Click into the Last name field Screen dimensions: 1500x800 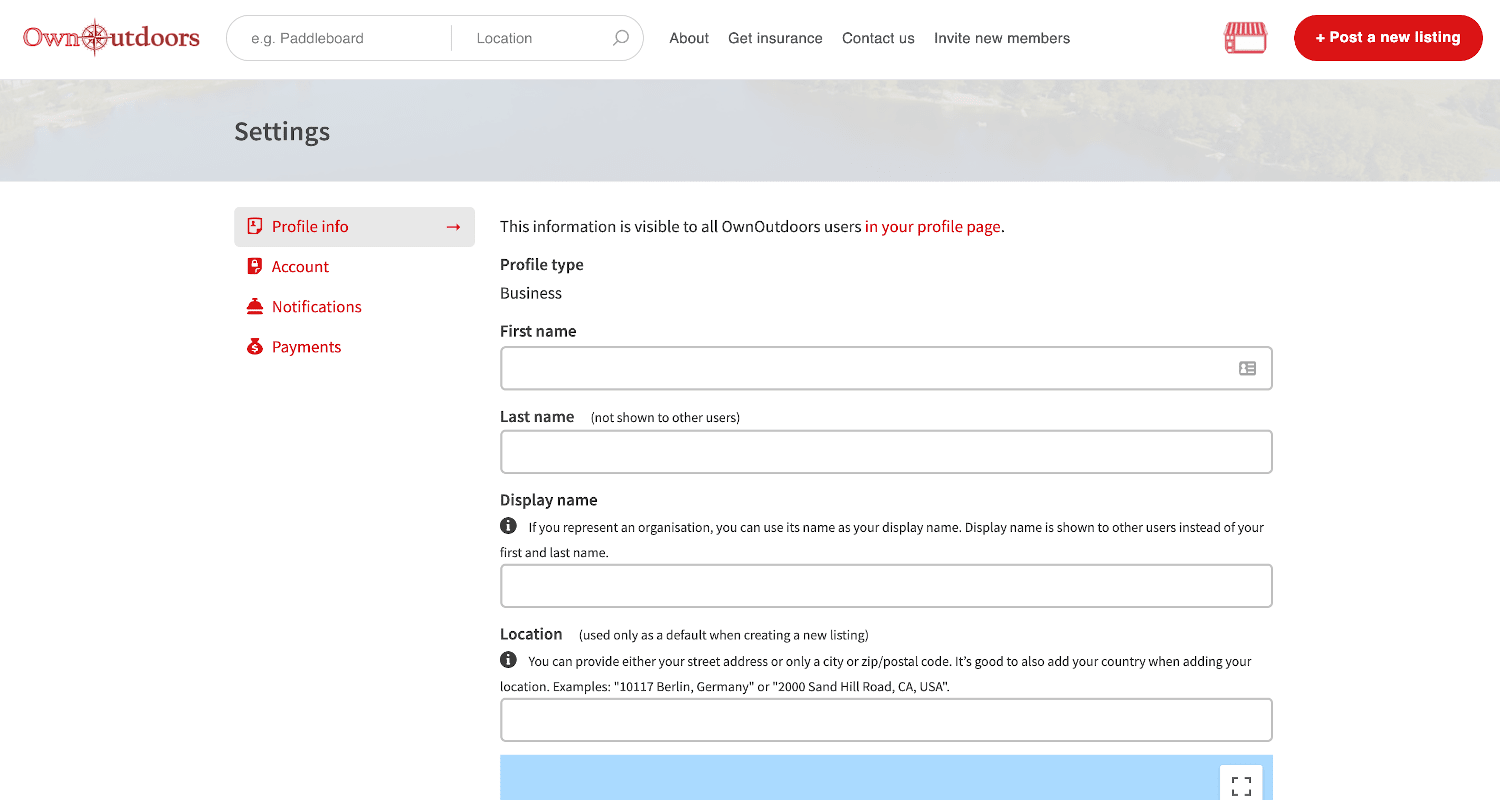(x=886, y=452)
